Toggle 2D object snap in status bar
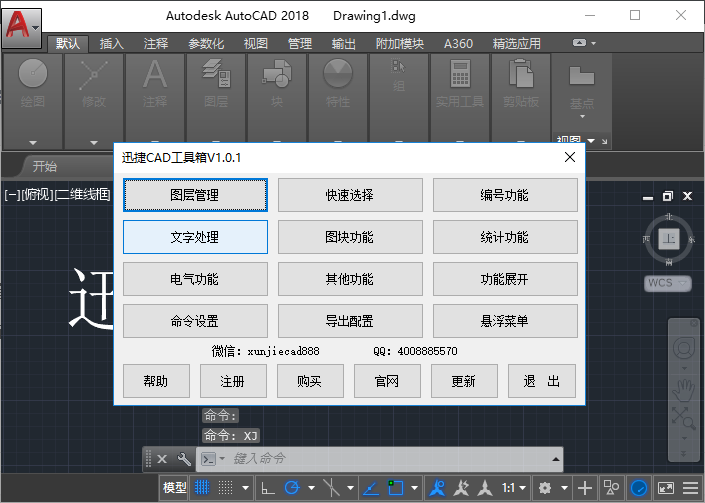 (396, 488)
